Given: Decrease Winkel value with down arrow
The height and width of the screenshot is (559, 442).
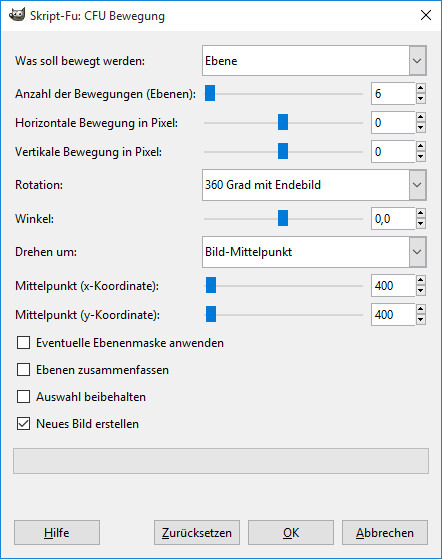Looking at the screenshot, I should point(421,224).
